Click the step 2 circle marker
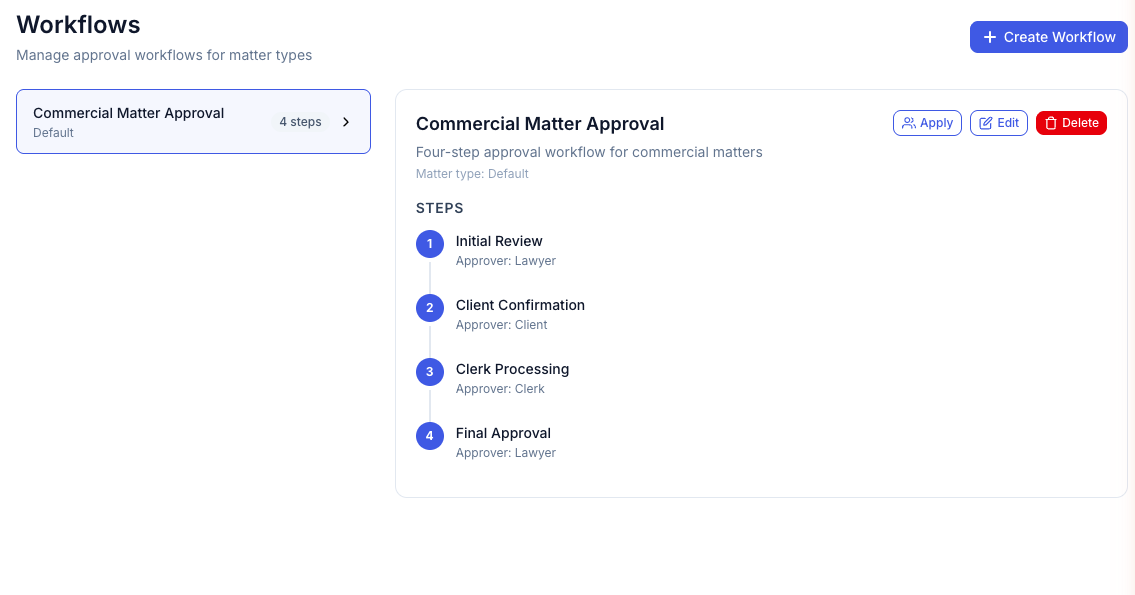1135x595 pixels. pos(430,308)
